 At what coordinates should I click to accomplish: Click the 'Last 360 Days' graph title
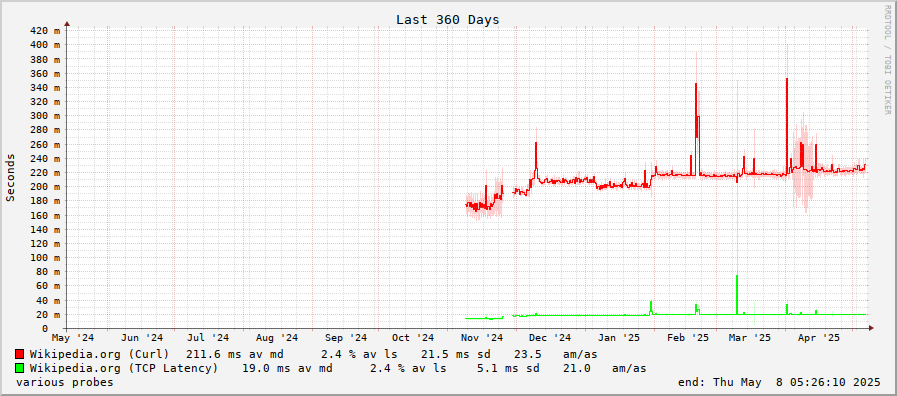[448, 20]
